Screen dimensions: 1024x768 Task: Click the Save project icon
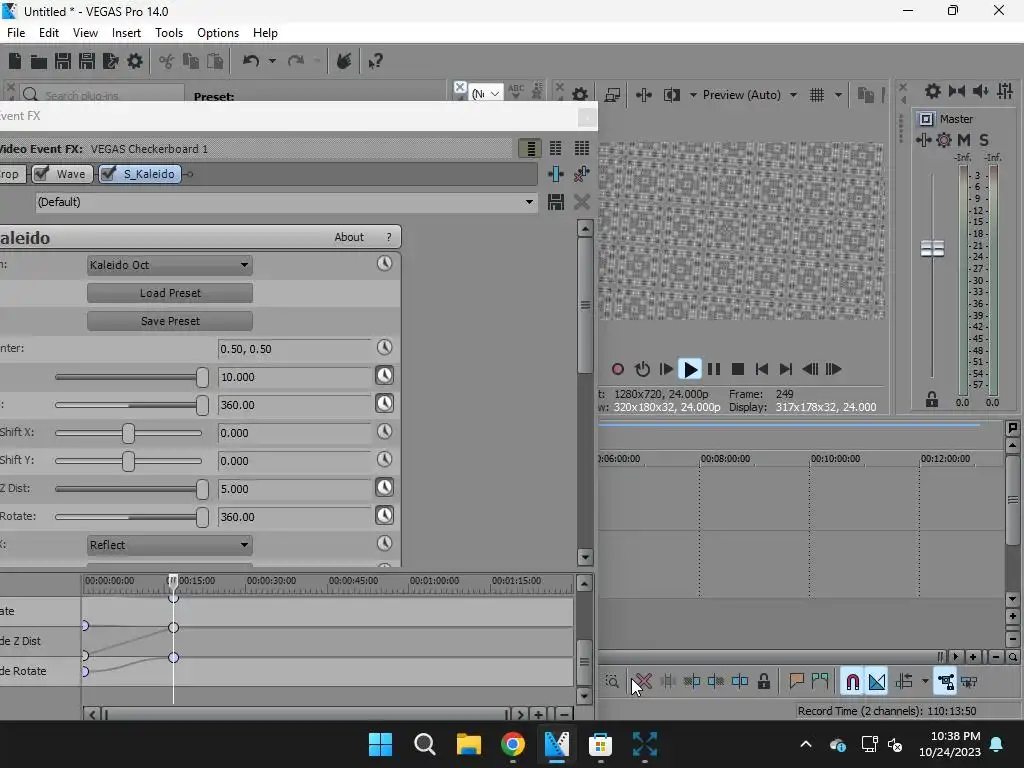63,61
